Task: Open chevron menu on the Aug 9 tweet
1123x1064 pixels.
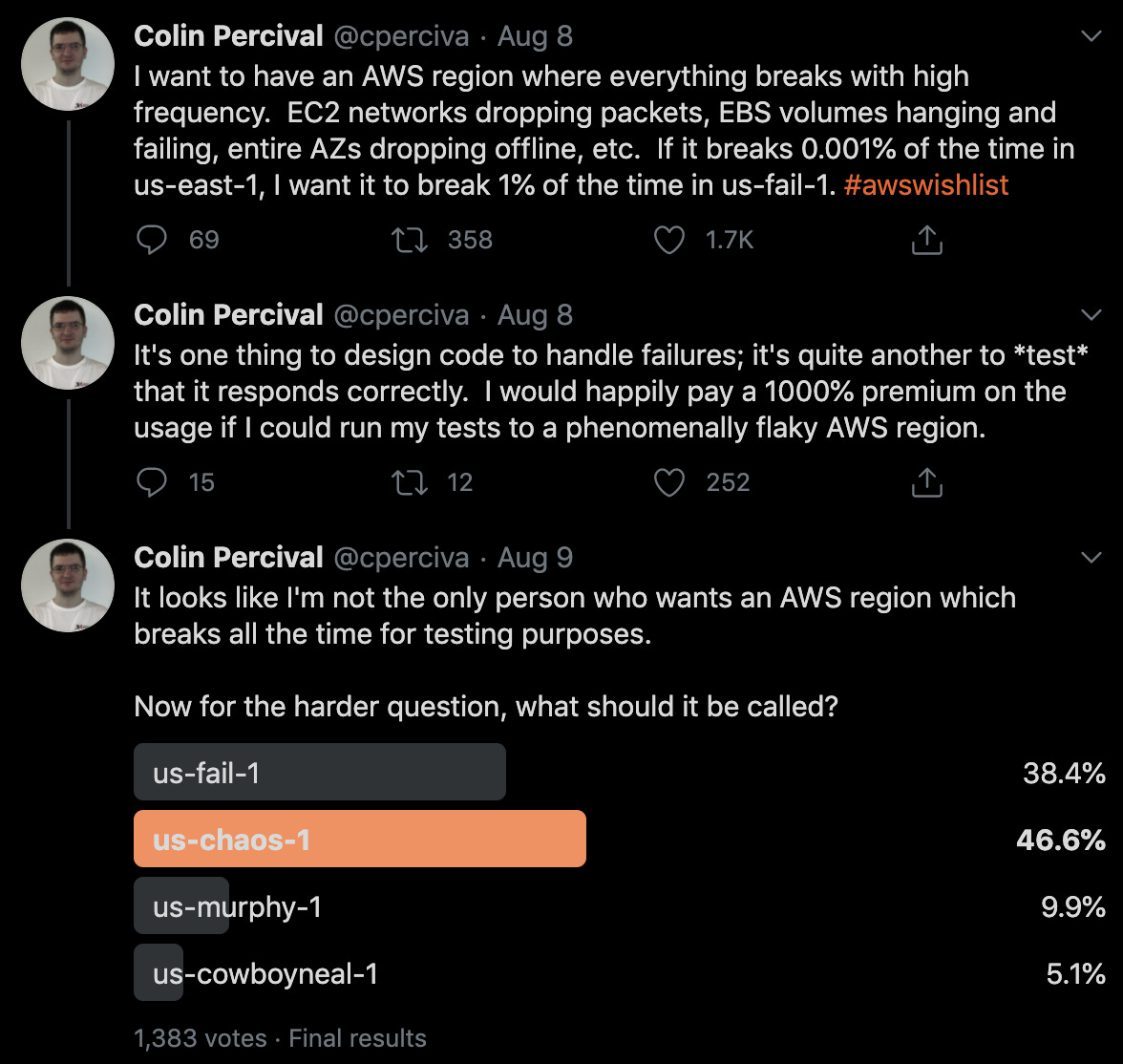Action: coord(1091,558)
